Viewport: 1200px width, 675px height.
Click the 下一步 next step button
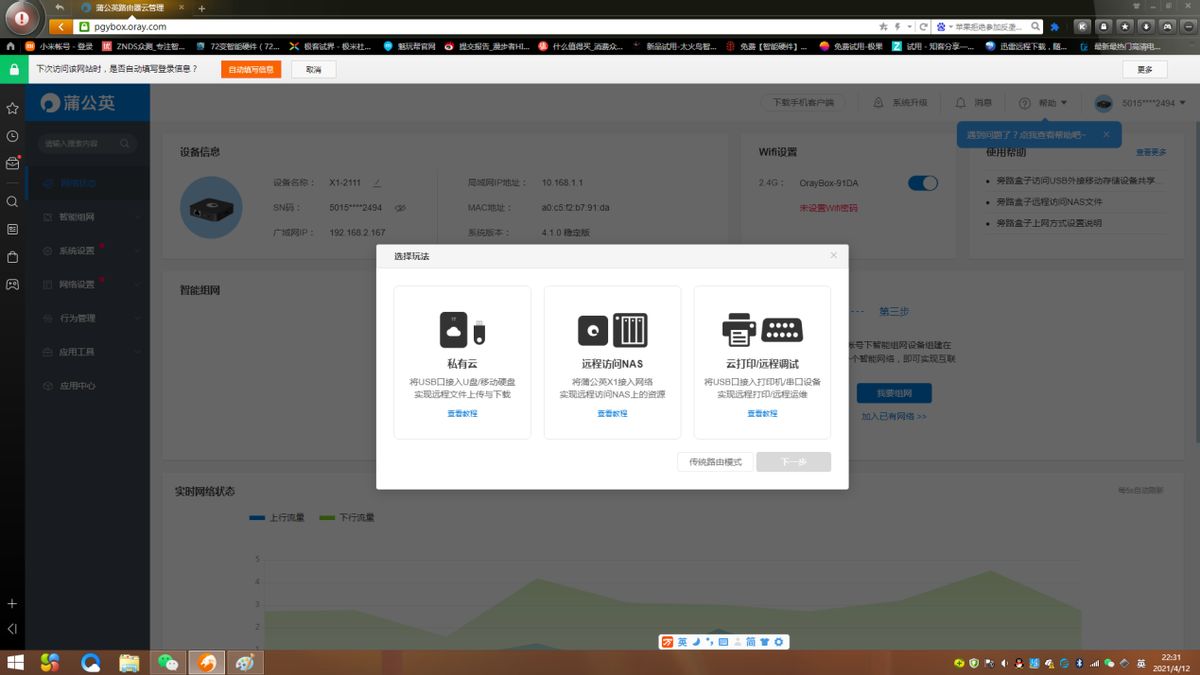click(793, 462)
